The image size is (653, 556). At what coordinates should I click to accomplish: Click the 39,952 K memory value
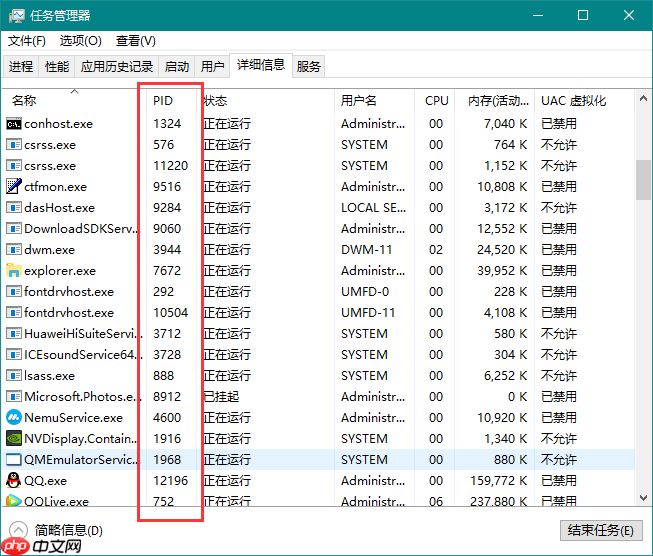502,271
